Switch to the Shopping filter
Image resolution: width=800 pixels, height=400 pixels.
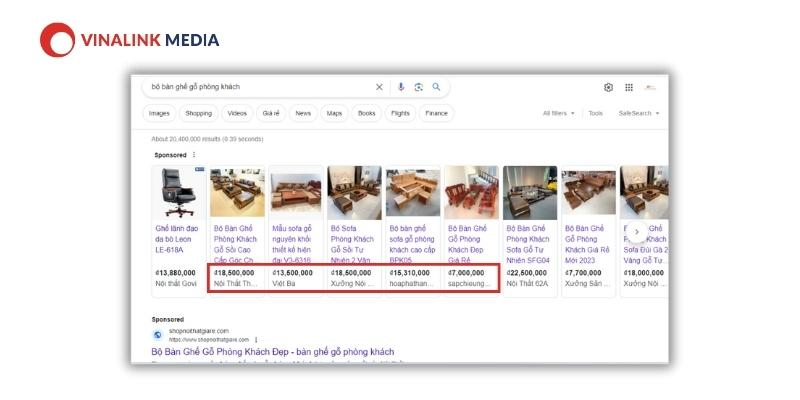198,113
